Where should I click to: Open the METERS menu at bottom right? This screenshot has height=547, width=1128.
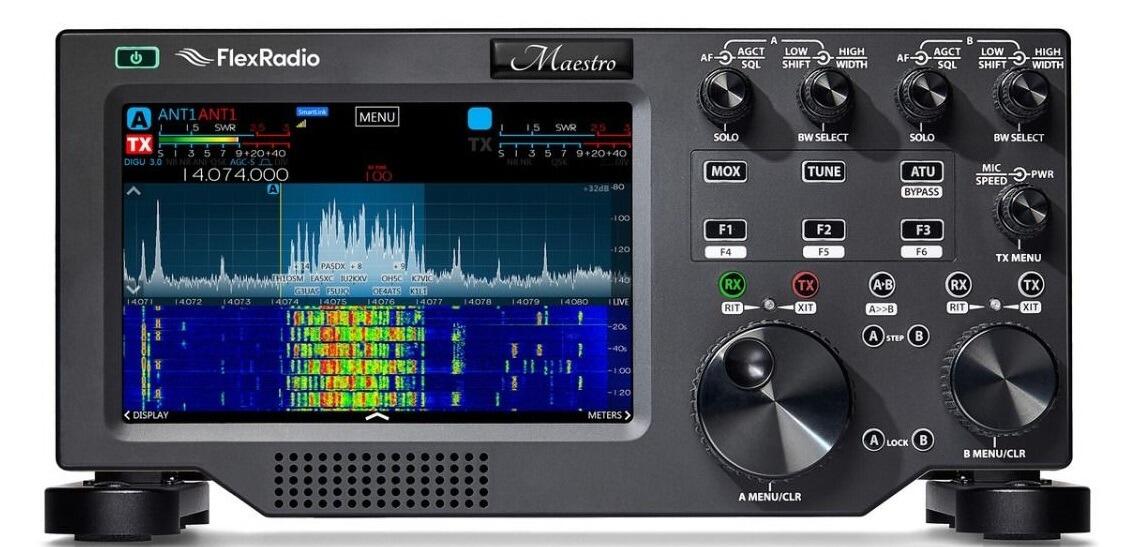pos(609,415)
